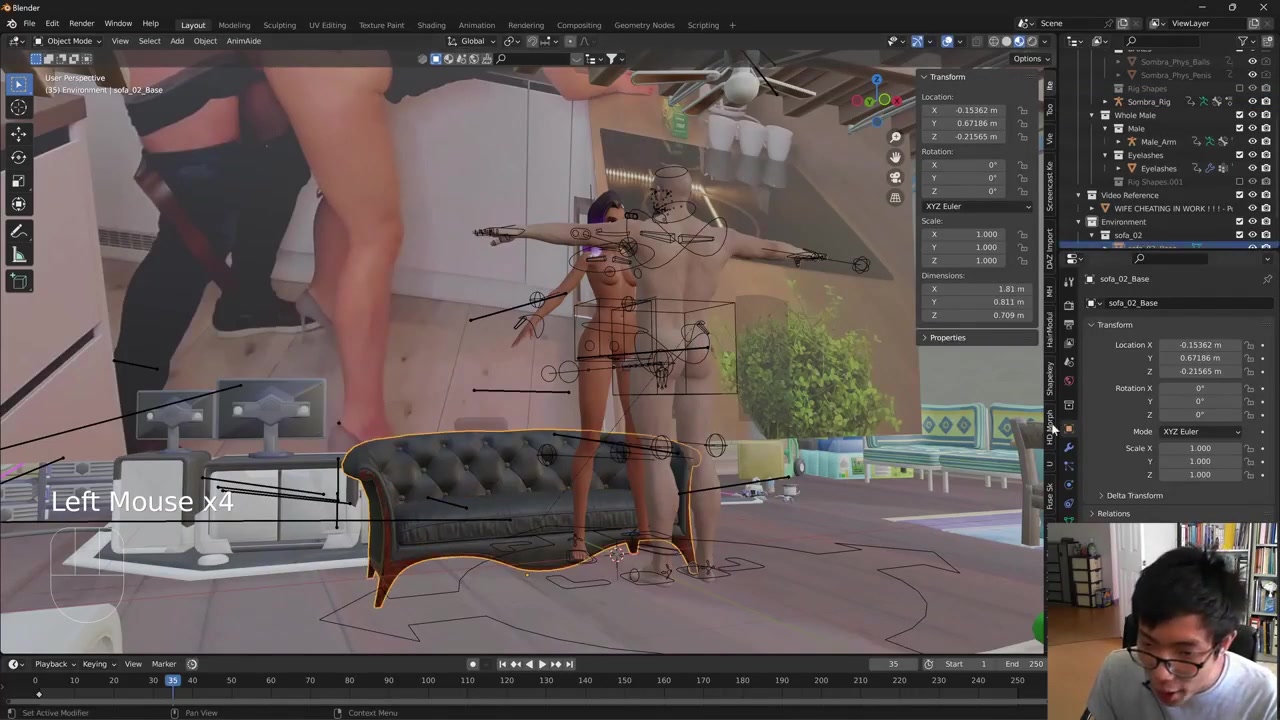Open the Keying menu in the timeline
Viewport: 1280px width, 720px height.
96,664
